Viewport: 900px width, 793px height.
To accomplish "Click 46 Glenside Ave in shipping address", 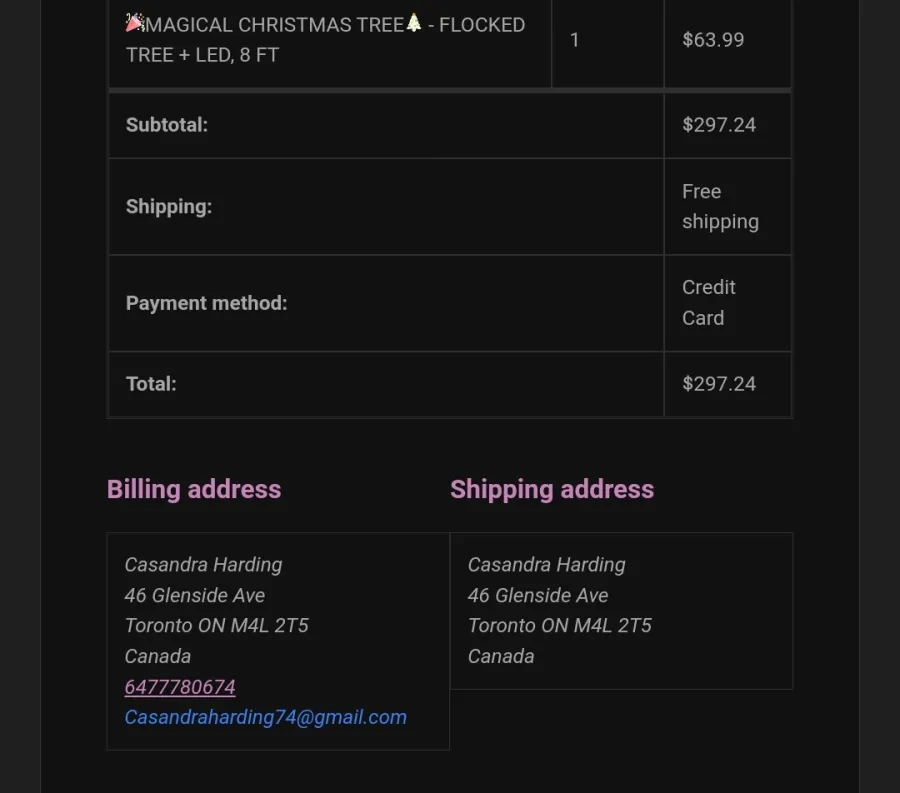I will (x=538, y=595).
